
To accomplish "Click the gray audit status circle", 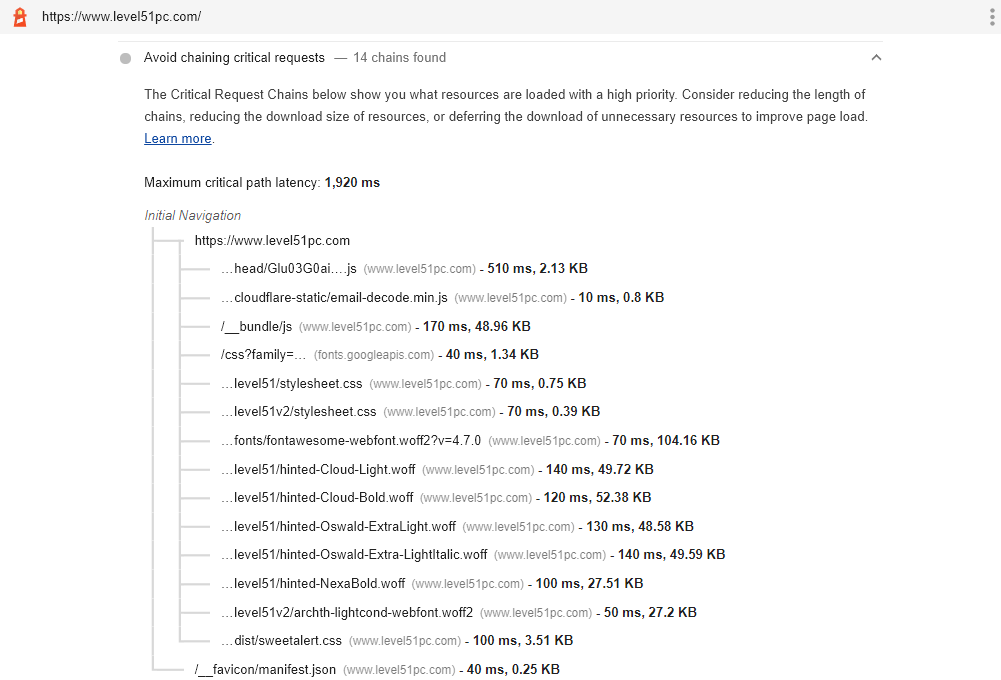I will 125,58.
